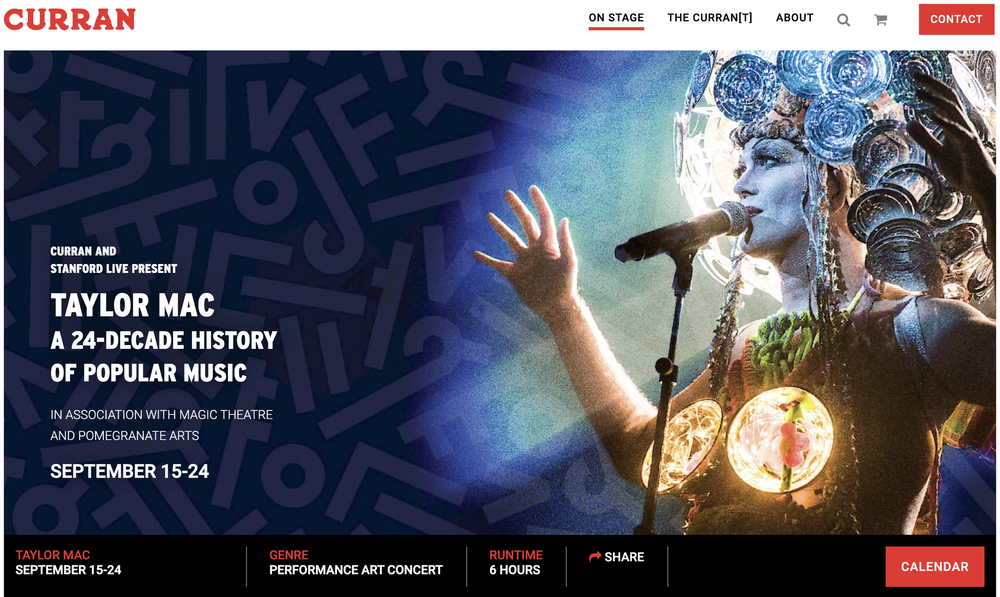Click OF POPULAR MUSIC title line

tap(149, 372)
